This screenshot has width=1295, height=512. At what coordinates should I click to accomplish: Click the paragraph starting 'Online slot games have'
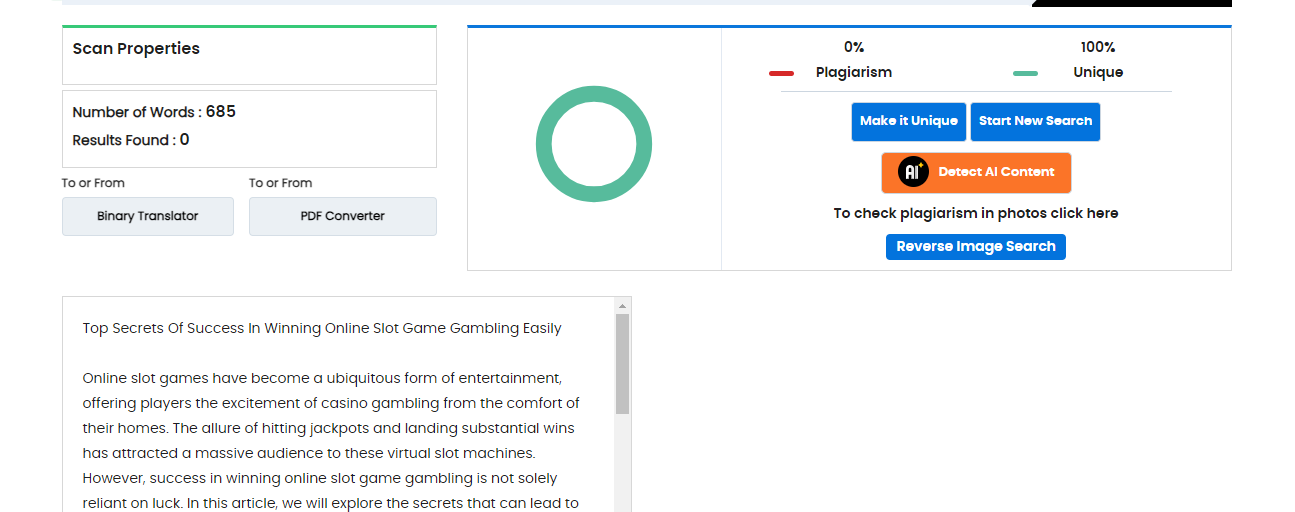[331, 441]
